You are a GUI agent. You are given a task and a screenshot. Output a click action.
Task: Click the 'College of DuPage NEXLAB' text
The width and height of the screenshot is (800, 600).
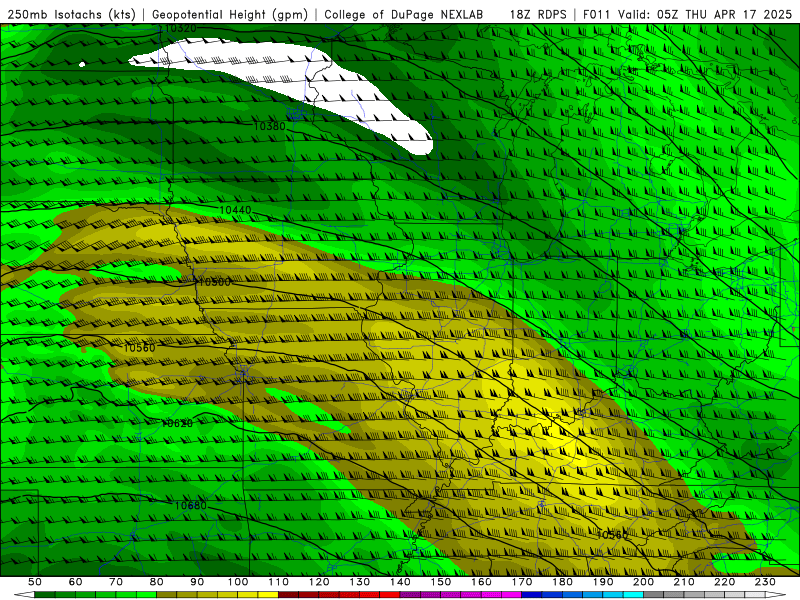(x=404, y=15)
